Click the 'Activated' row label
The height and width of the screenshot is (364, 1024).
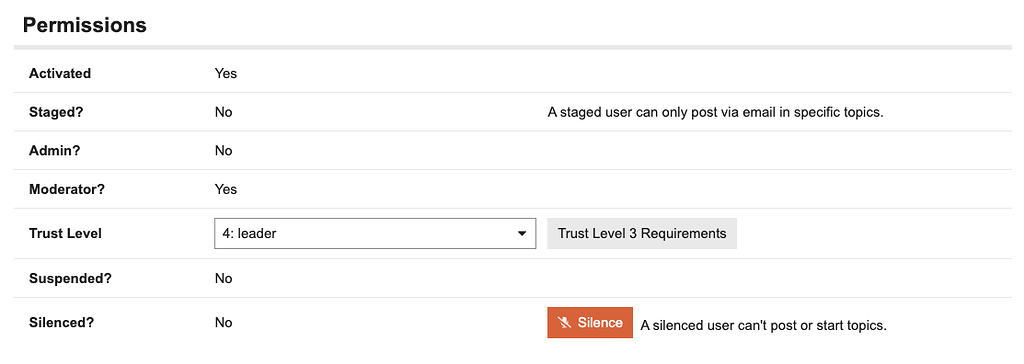[60, 73]
